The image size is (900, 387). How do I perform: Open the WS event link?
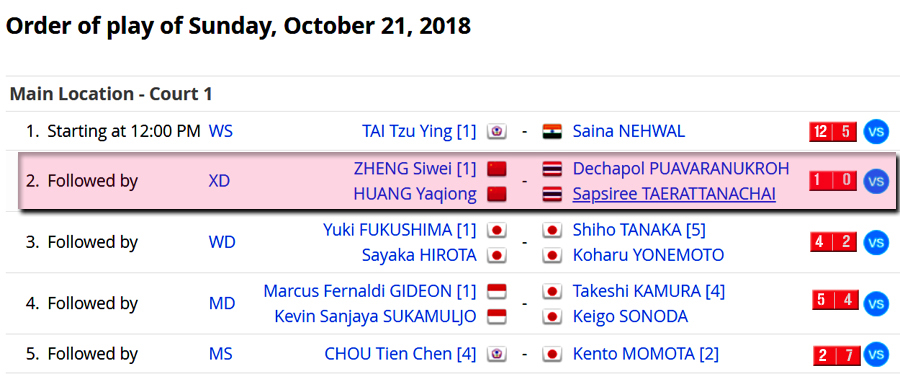tap(220, 131)
